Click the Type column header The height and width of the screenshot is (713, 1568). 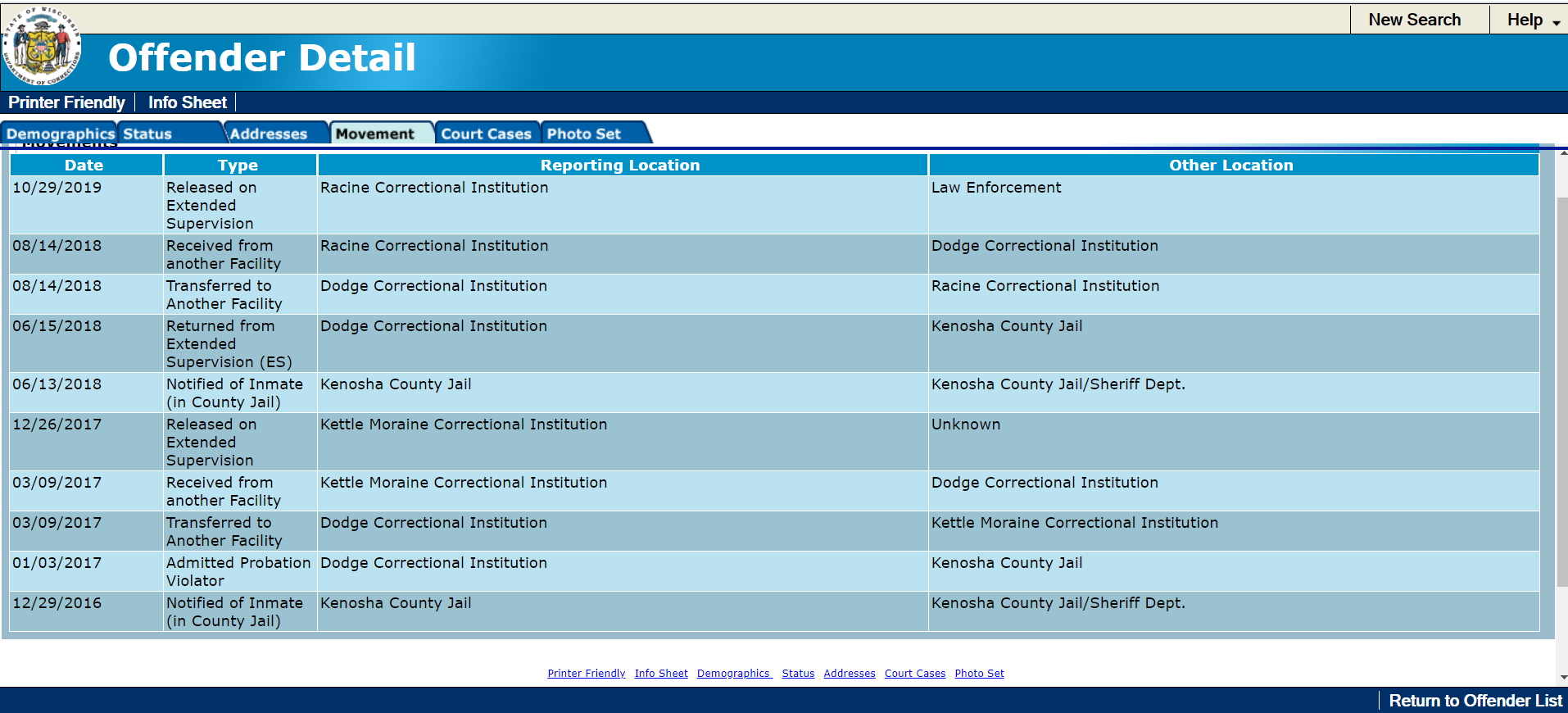click(240, 165)
